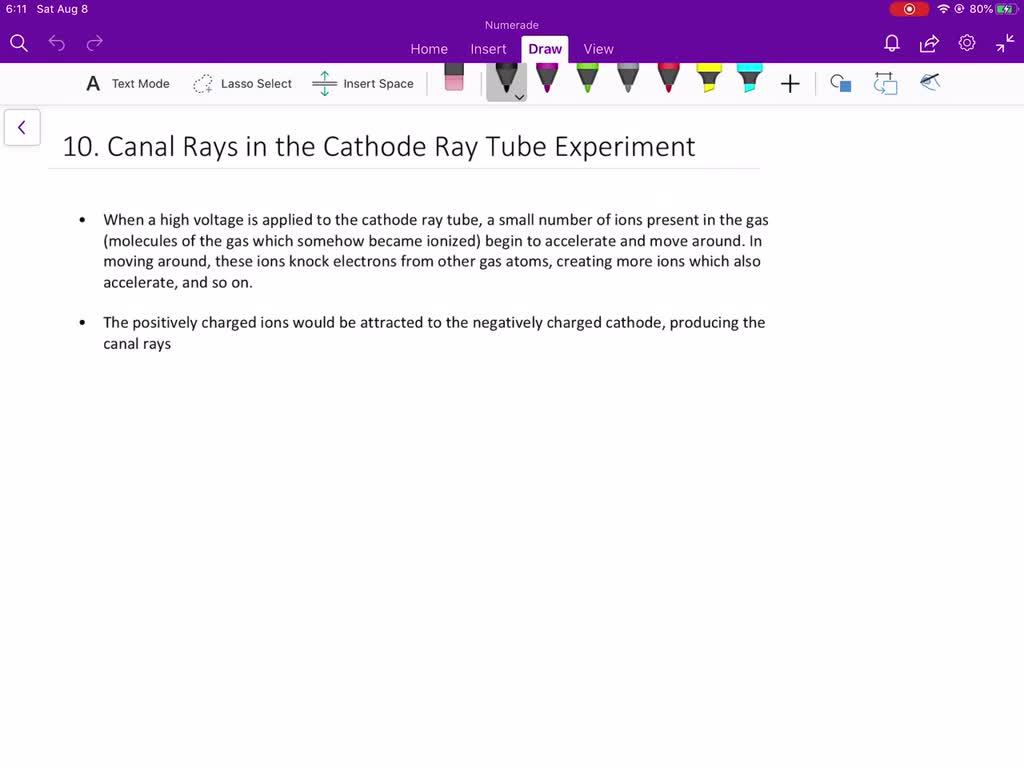Select the yellow highlighter
The image size is (1024, 768).
[709, 78]
